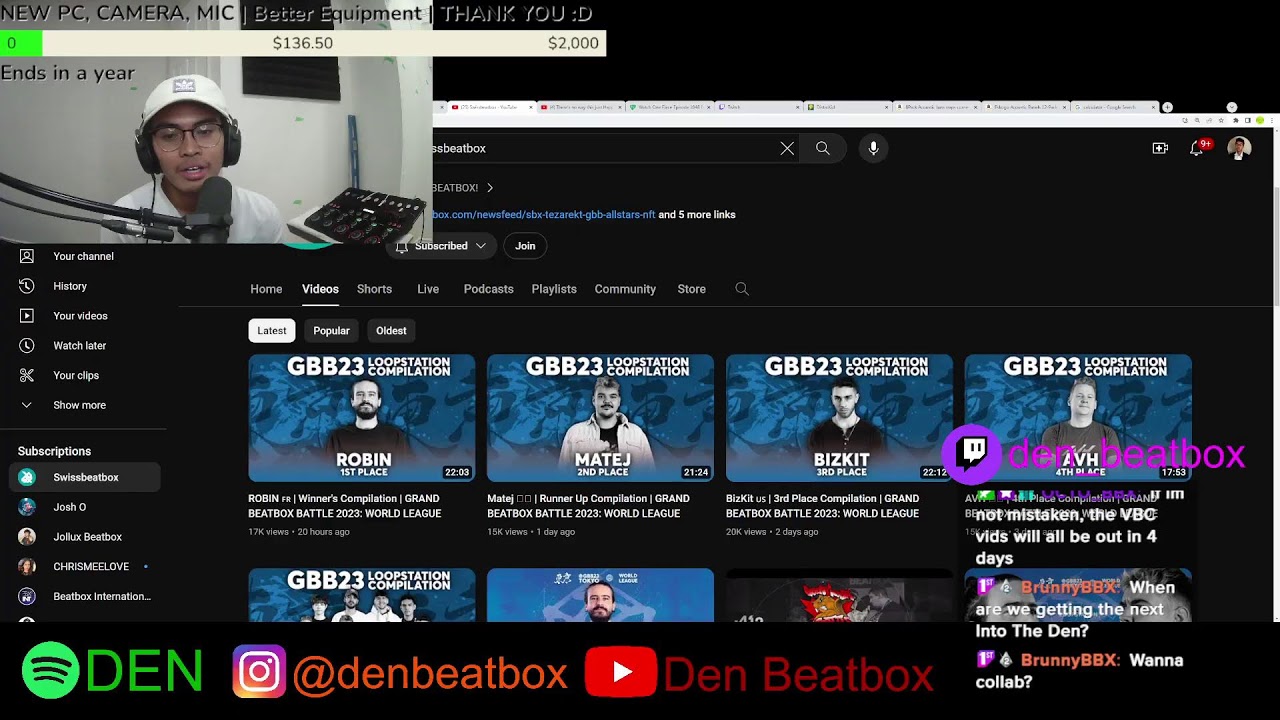Open the channel Home tab
1280x720 pixels.
pos(266,289)
